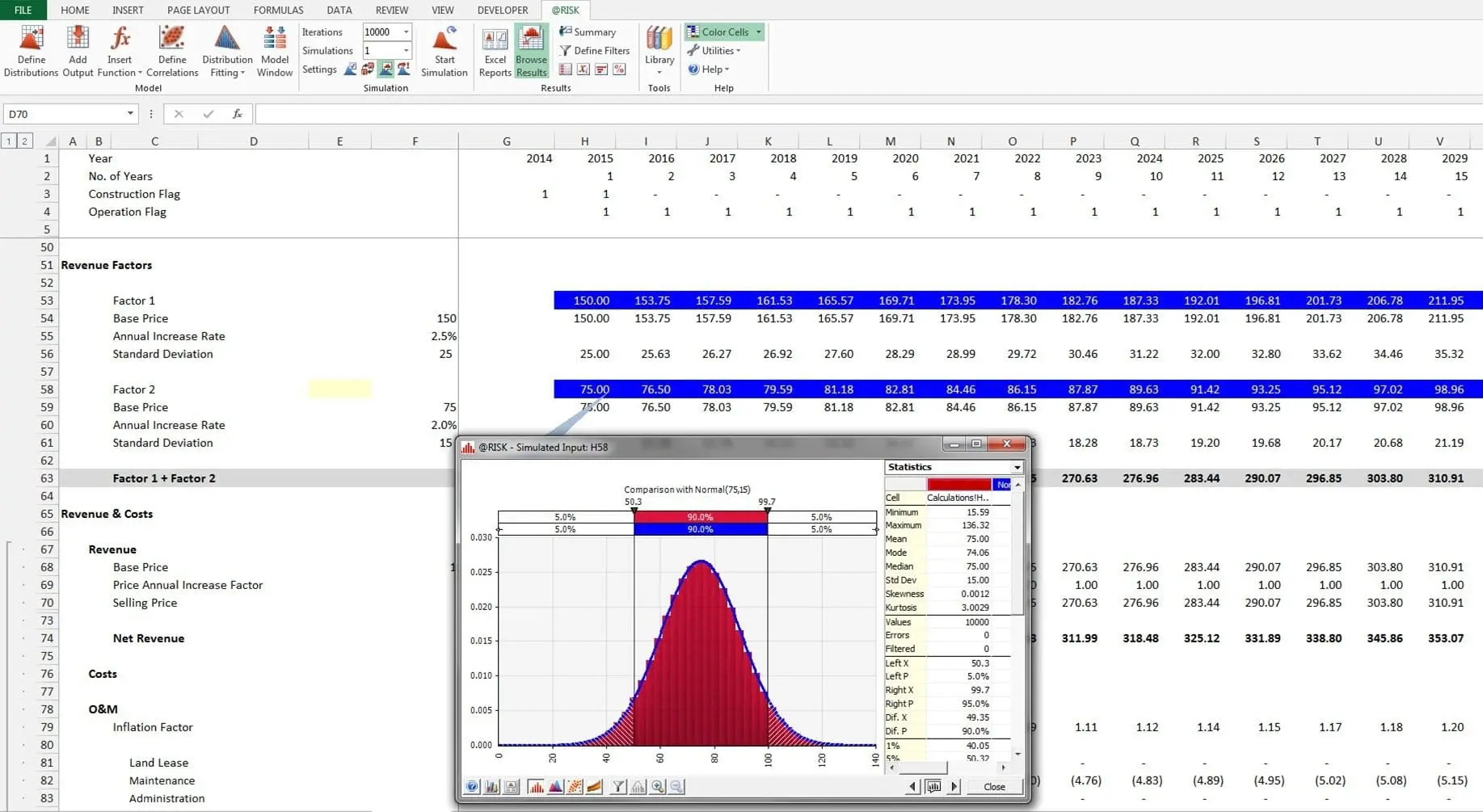Expand the Iterations dropdown
Image resolution: width=1483 pixels, height=812 pixels.
tap(407, 32)
